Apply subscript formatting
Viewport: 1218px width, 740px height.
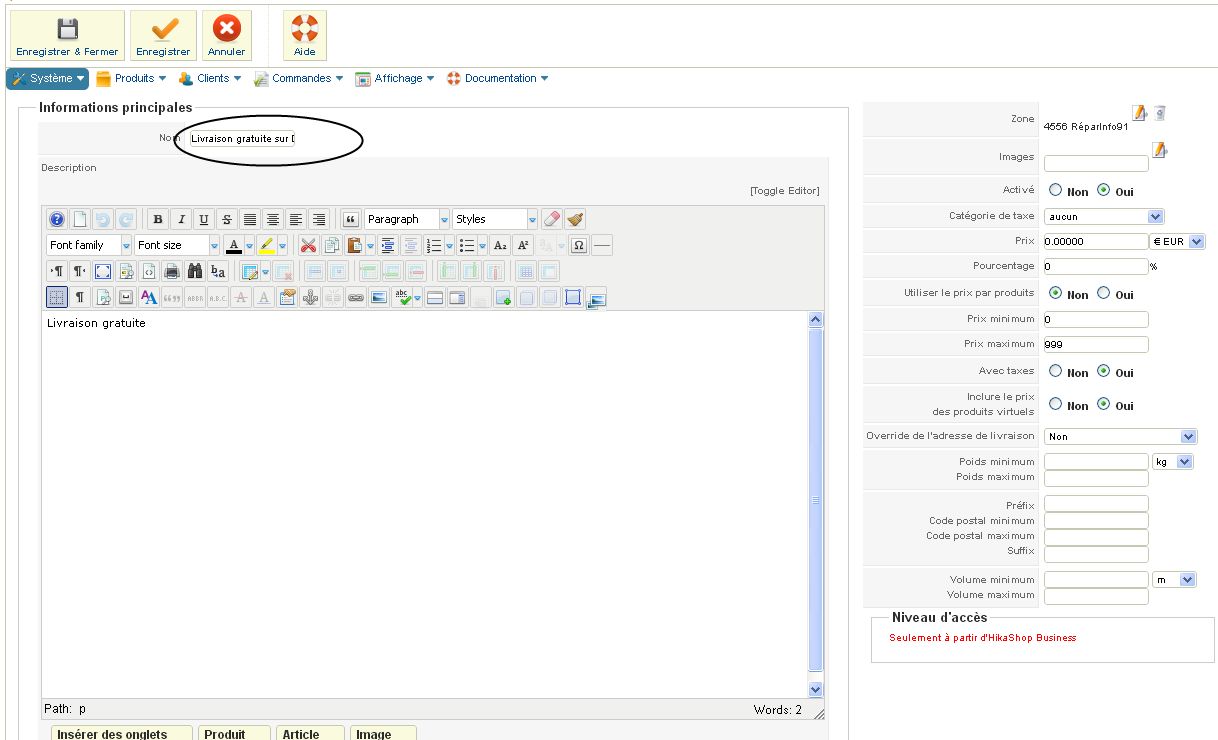point(500,245)
